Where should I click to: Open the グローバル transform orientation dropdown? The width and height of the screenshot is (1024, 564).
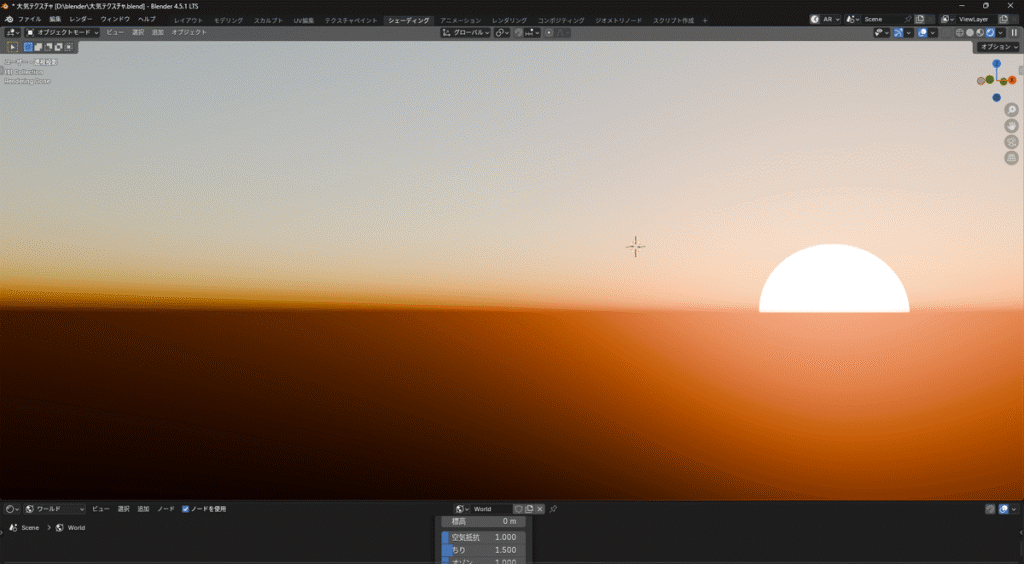pos(466,33)
